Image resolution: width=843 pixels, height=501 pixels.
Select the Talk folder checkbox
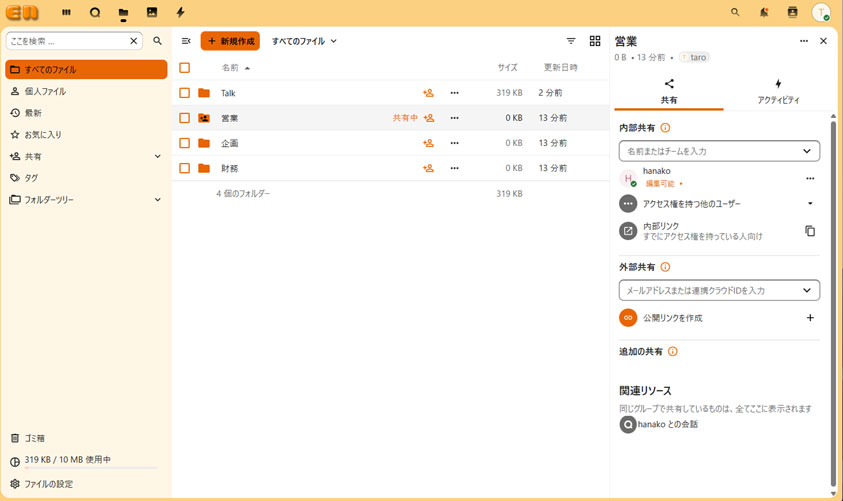[184, 93]
